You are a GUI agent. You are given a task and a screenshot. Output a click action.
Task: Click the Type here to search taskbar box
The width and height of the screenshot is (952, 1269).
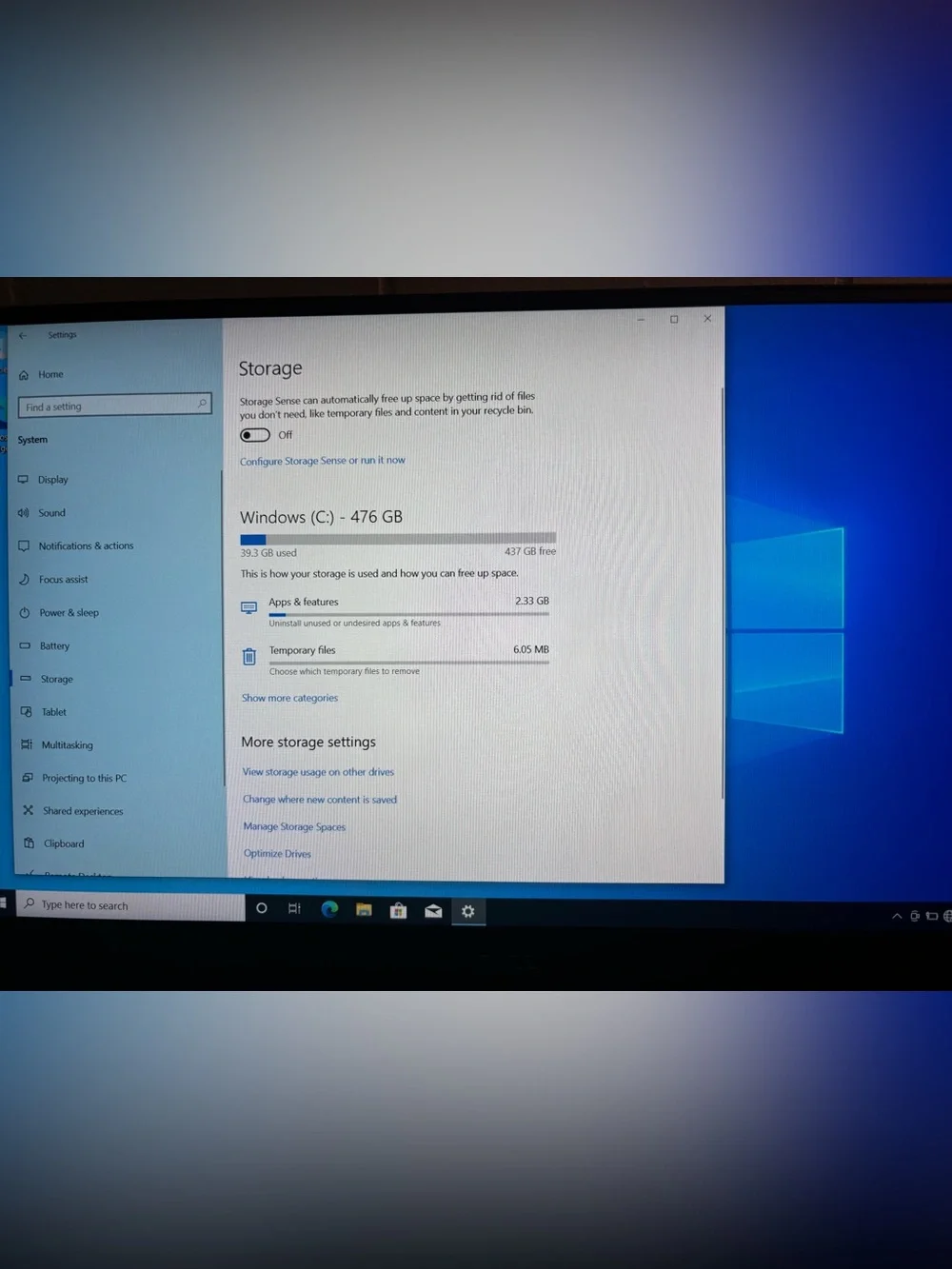click(x=130, y=905)
